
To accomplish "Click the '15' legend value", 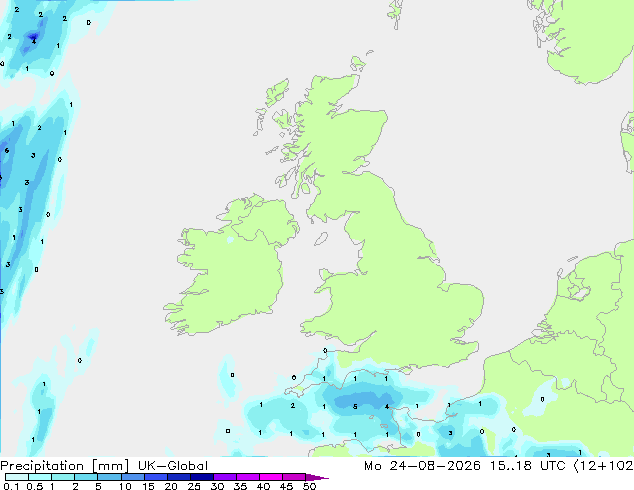I will click(x=148, y=486).
